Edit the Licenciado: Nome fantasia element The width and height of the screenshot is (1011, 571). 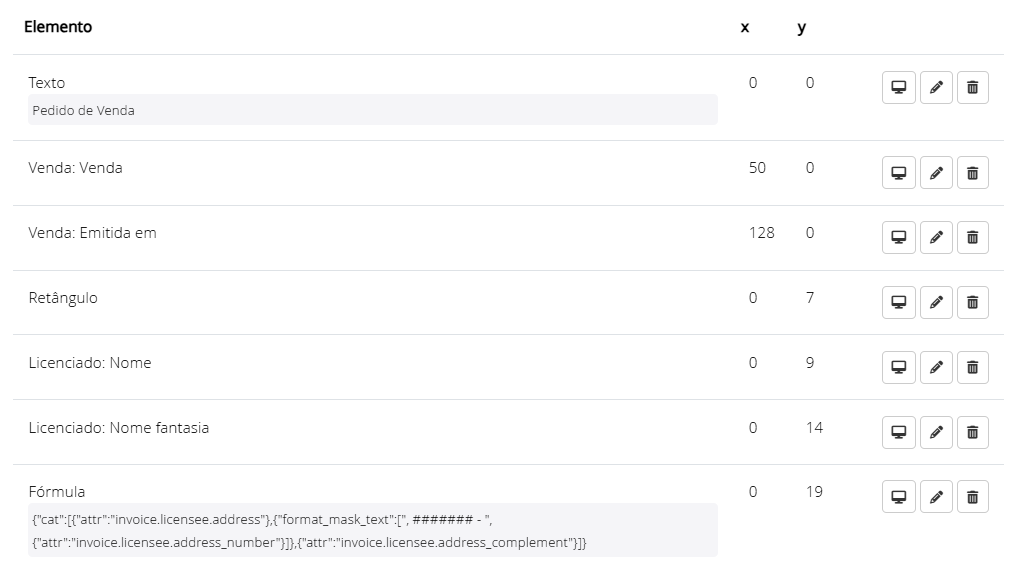coord(936,432)
